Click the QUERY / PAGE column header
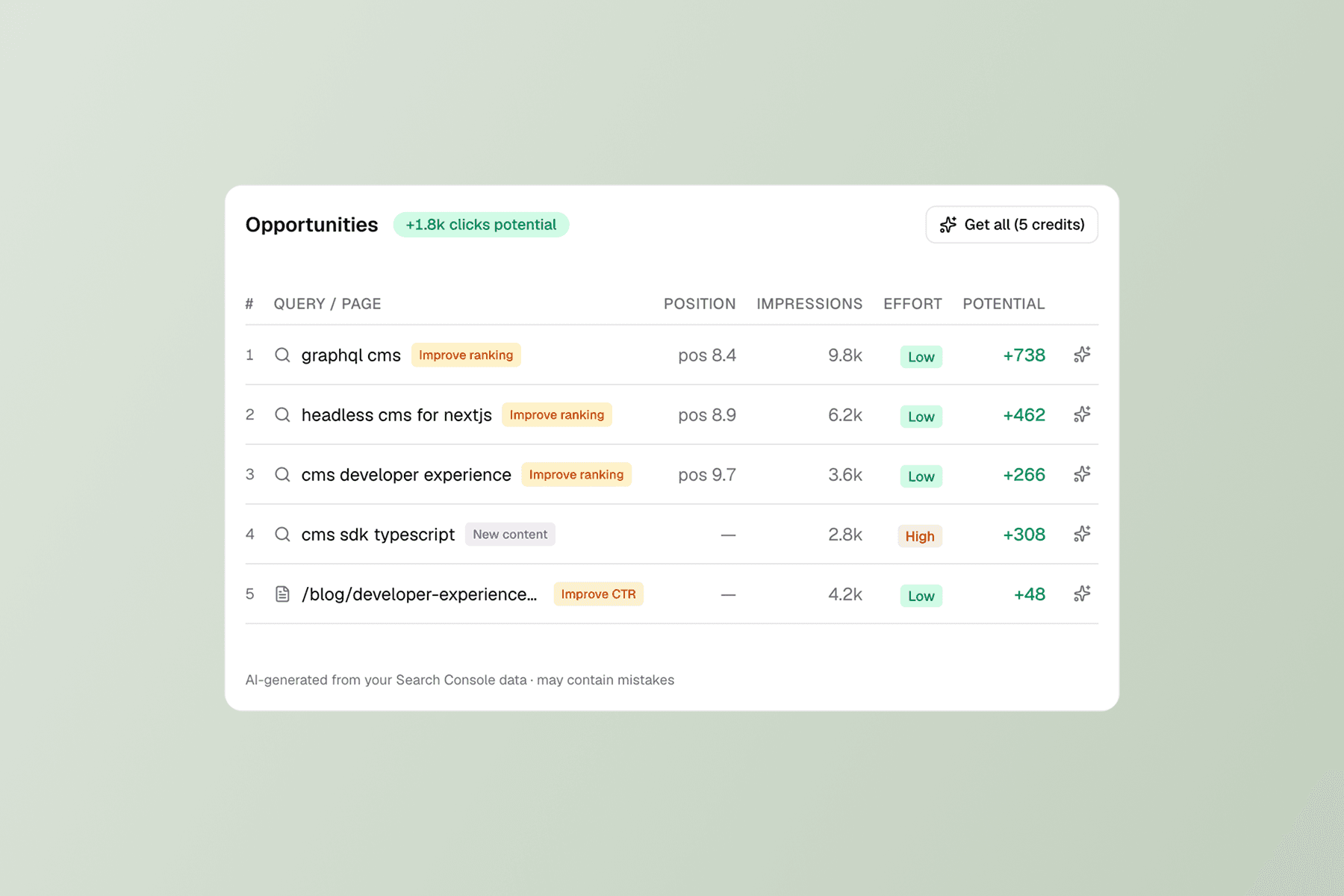Screen dimensions: 1344x896 [x=327, y=304]
